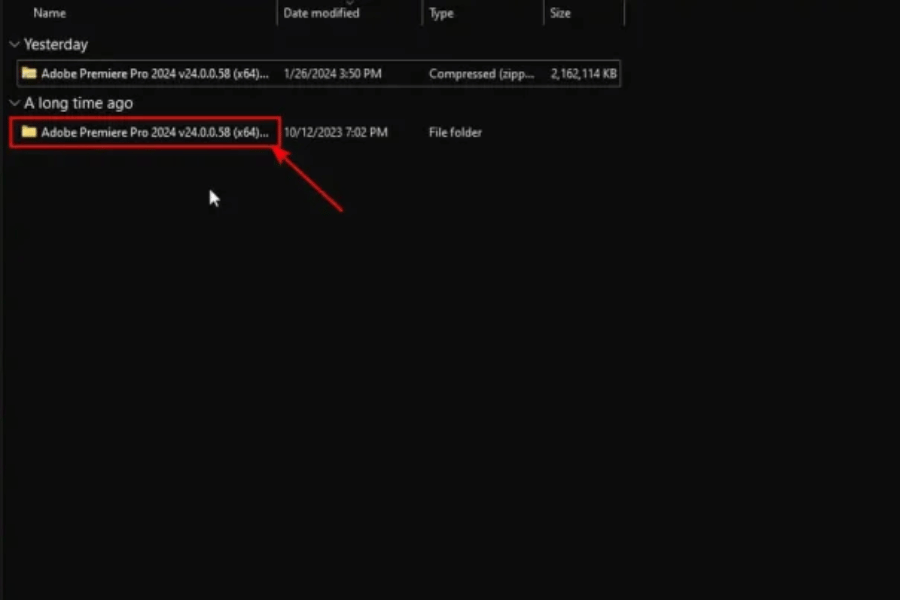This screenshot has width=900, height=600.
Task: Click the divider between Name and Date modified
Action: click(277, 14)
